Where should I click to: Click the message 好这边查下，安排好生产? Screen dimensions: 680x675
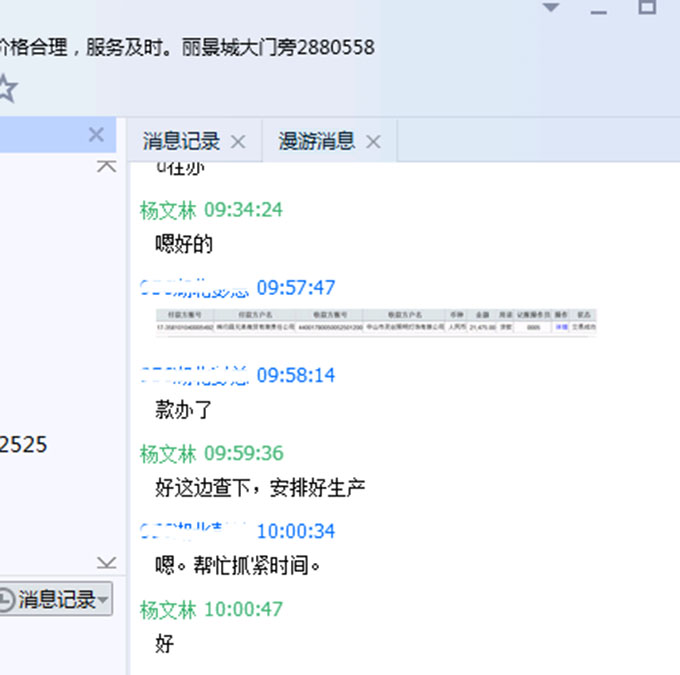tap(261, 488)
